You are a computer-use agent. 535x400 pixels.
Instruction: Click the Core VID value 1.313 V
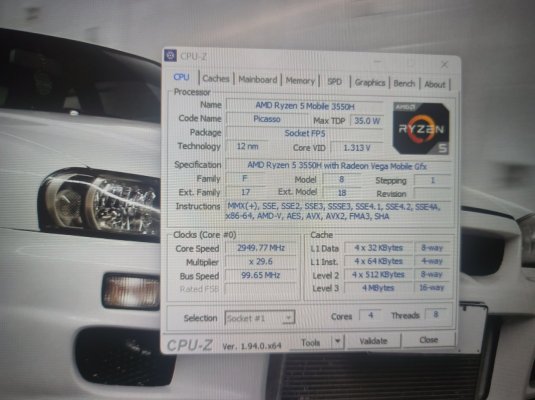pyautogui.click(x=357, y=148)
